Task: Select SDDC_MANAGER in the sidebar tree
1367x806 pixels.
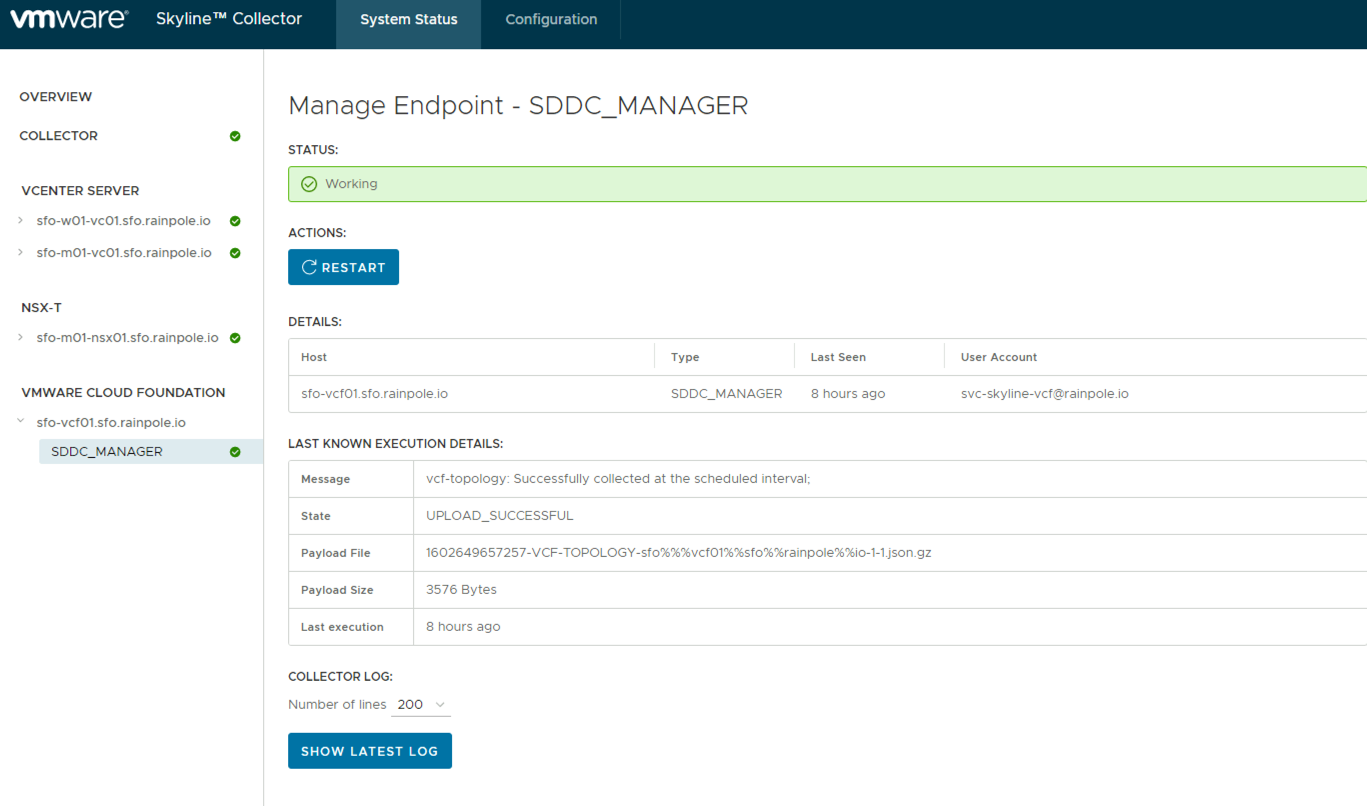Action: click(x=107, y=452)
